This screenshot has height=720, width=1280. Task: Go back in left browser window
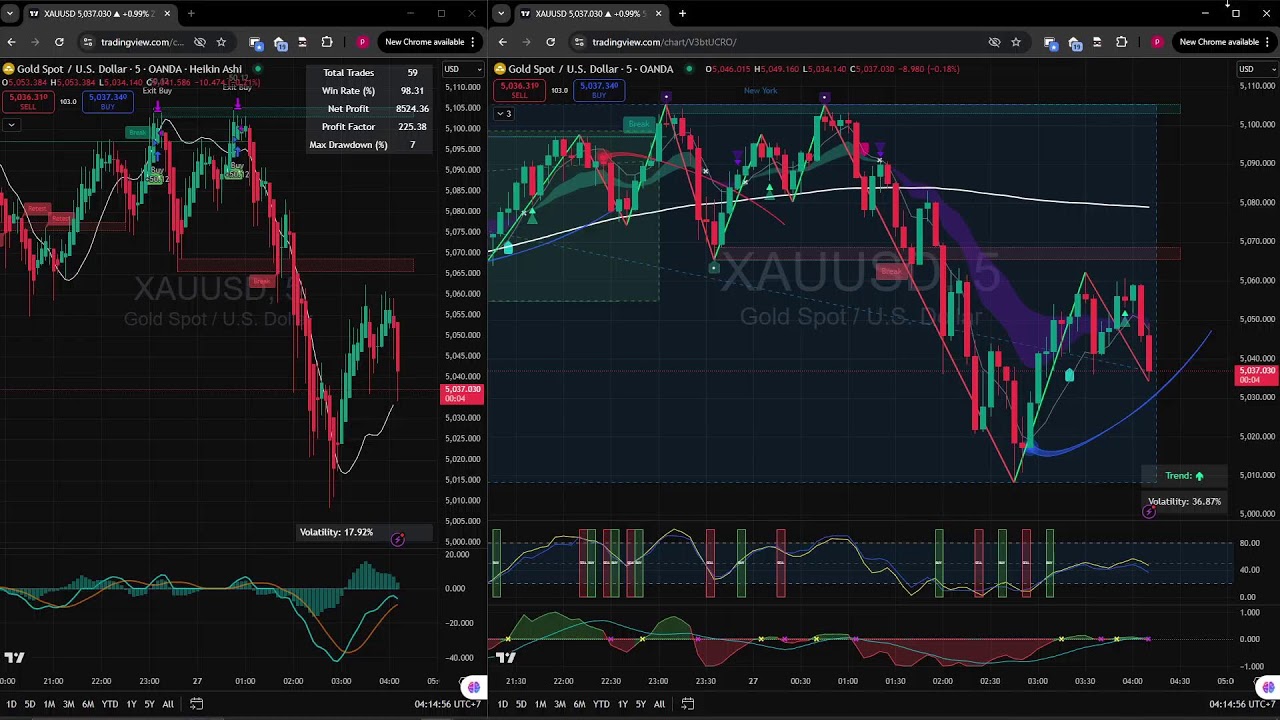coord(11,42)
